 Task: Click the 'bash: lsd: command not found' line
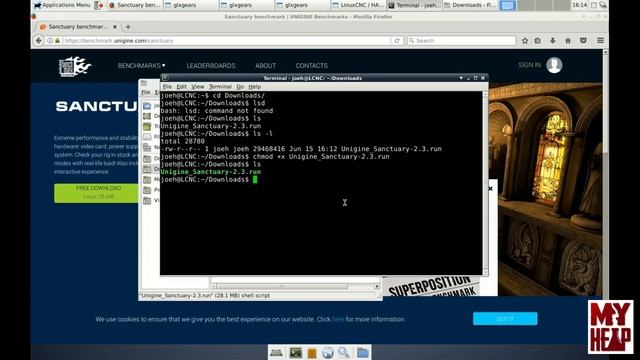[x=217, y=111]
